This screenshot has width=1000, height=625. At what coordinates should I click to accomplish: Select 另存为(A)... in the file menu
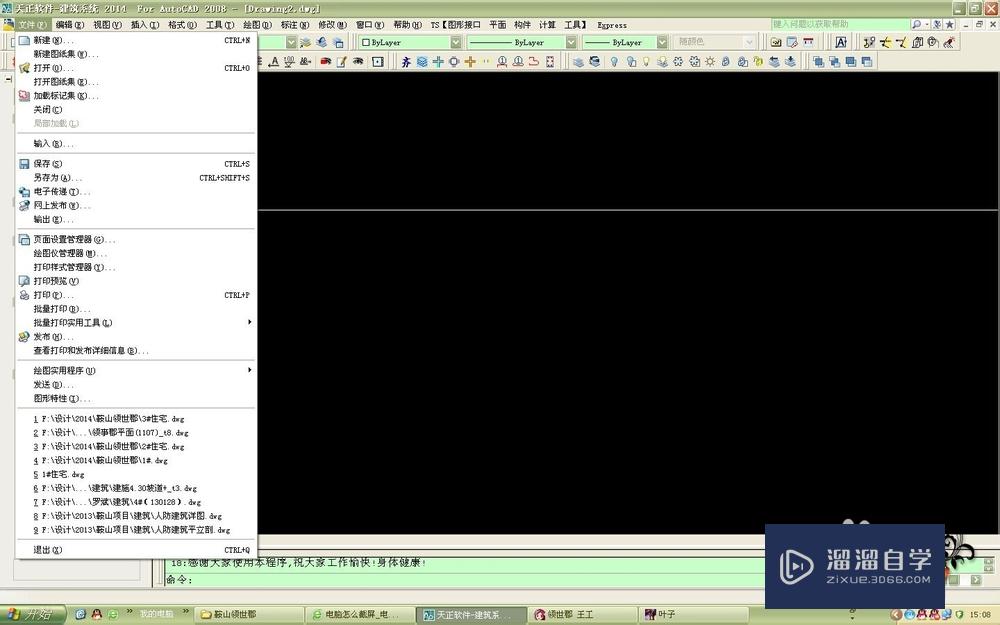pyautogui.click(x=136, y=178)
